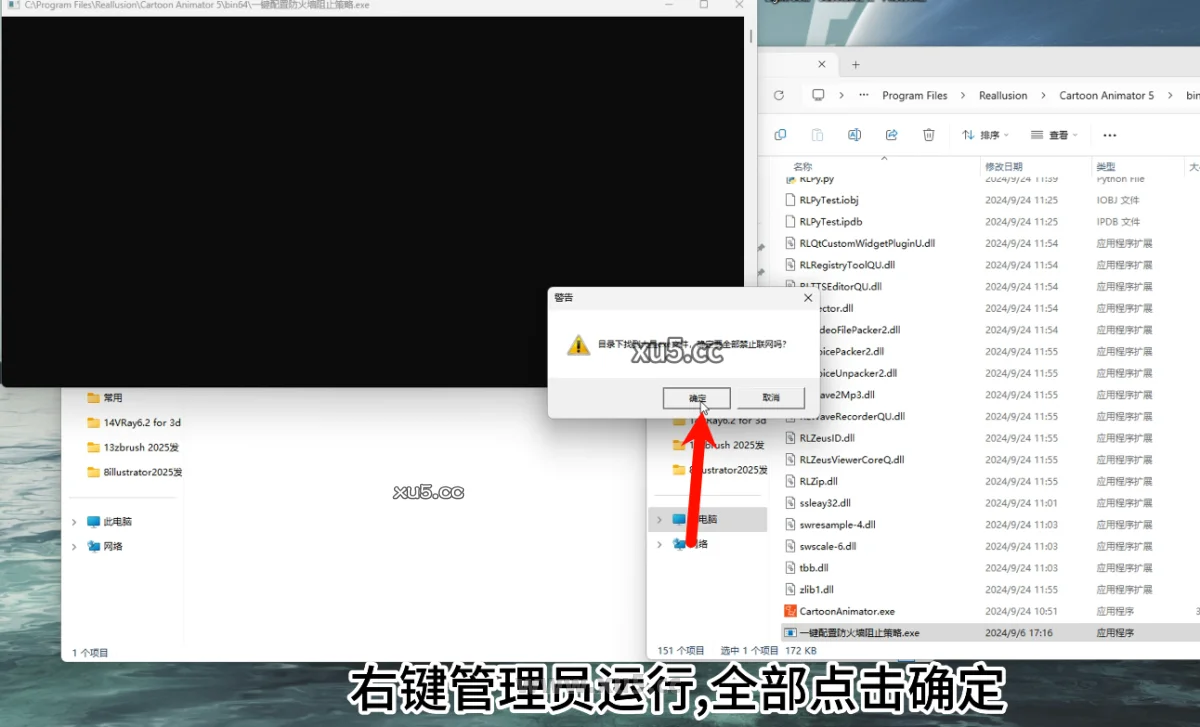The height and width of the screenshot is (727, 1200).
Task: Click the Delete (trash) icon in the toolbar
Action: [x=929, y=134]
